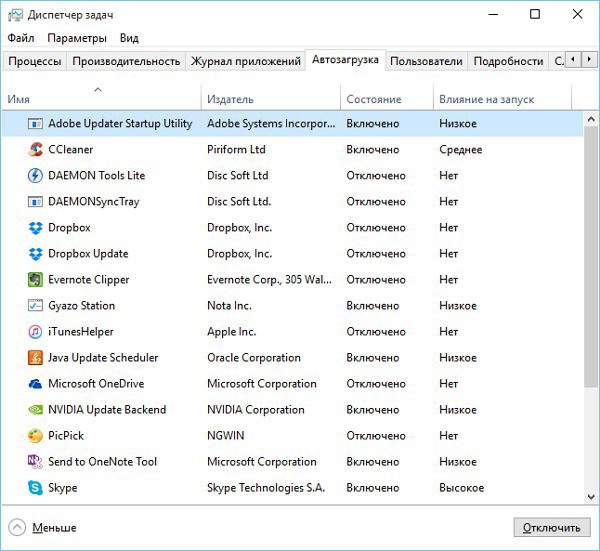
Task: Select the Evernote Clipper icon
Action: pos(35,280)
